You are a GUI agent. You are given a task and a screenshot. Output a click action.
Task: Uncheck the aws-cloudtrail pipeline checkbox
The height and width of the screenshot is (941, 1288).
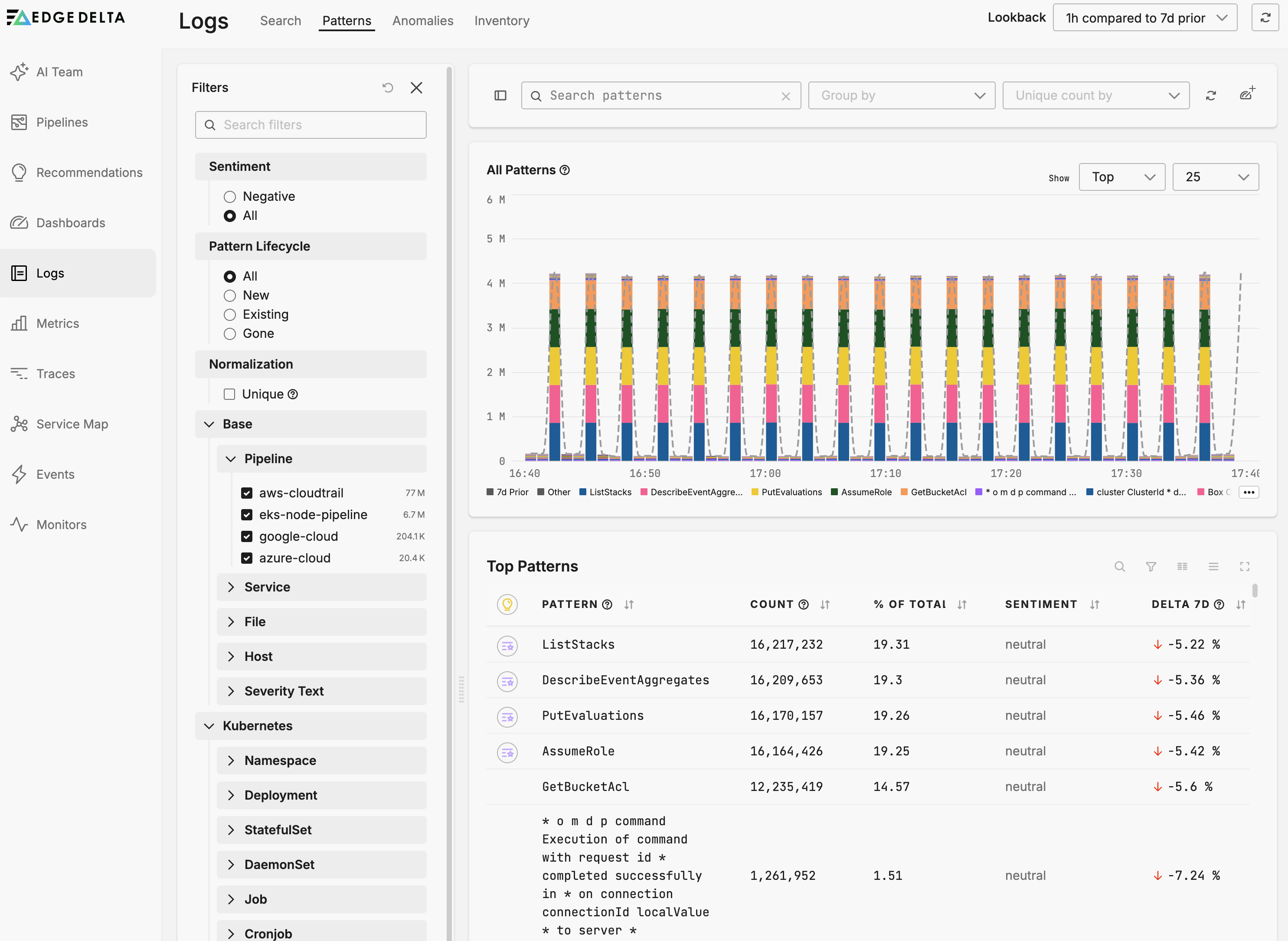[247, 493]
